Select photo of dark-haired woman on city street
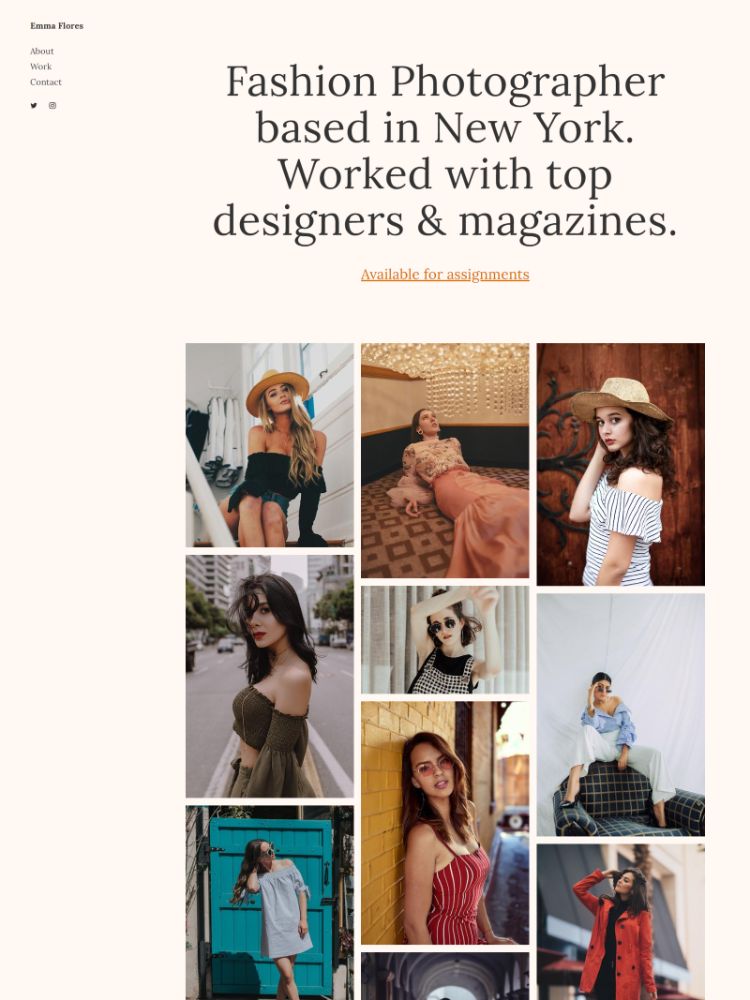 270,676
